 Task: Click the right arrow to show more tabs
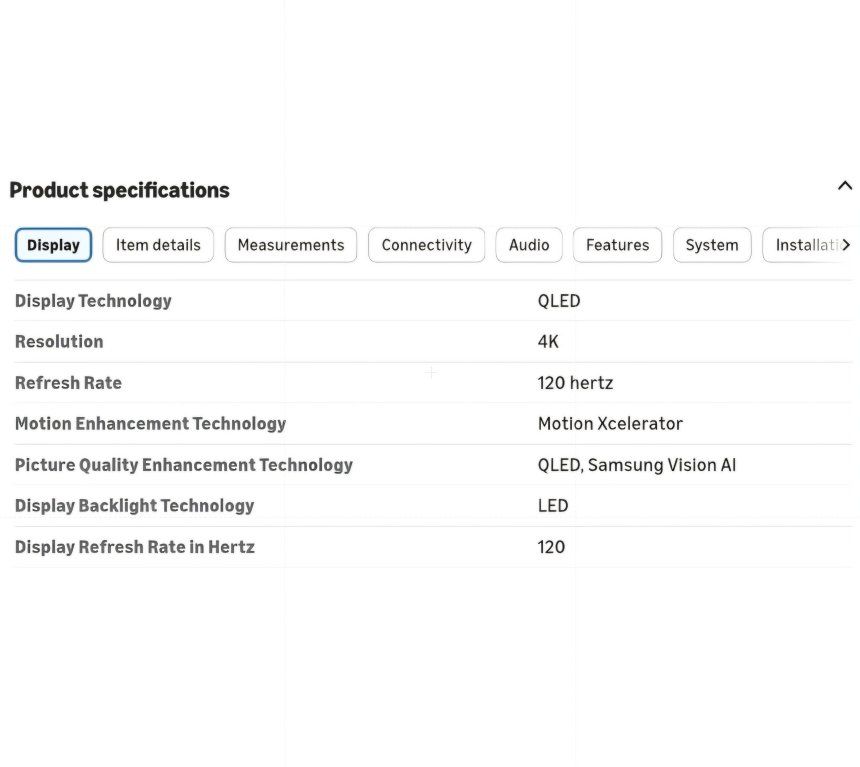[x=846, y=245]
